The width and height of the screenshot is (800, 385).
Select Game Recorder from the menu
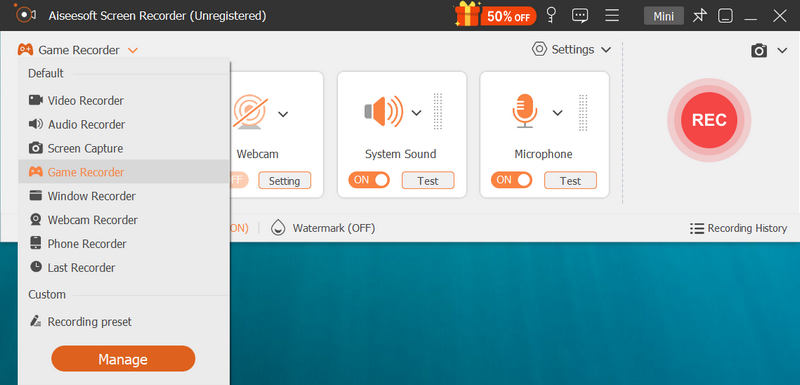123,172
